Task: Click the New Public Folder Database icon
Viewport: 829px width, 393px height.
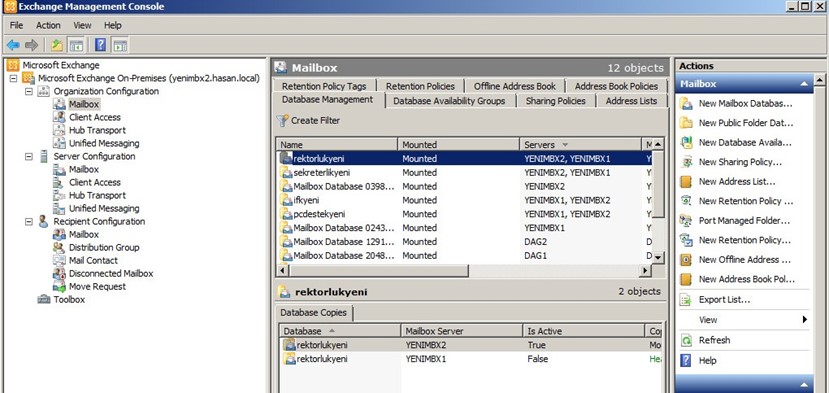Action: click(686, 123)
